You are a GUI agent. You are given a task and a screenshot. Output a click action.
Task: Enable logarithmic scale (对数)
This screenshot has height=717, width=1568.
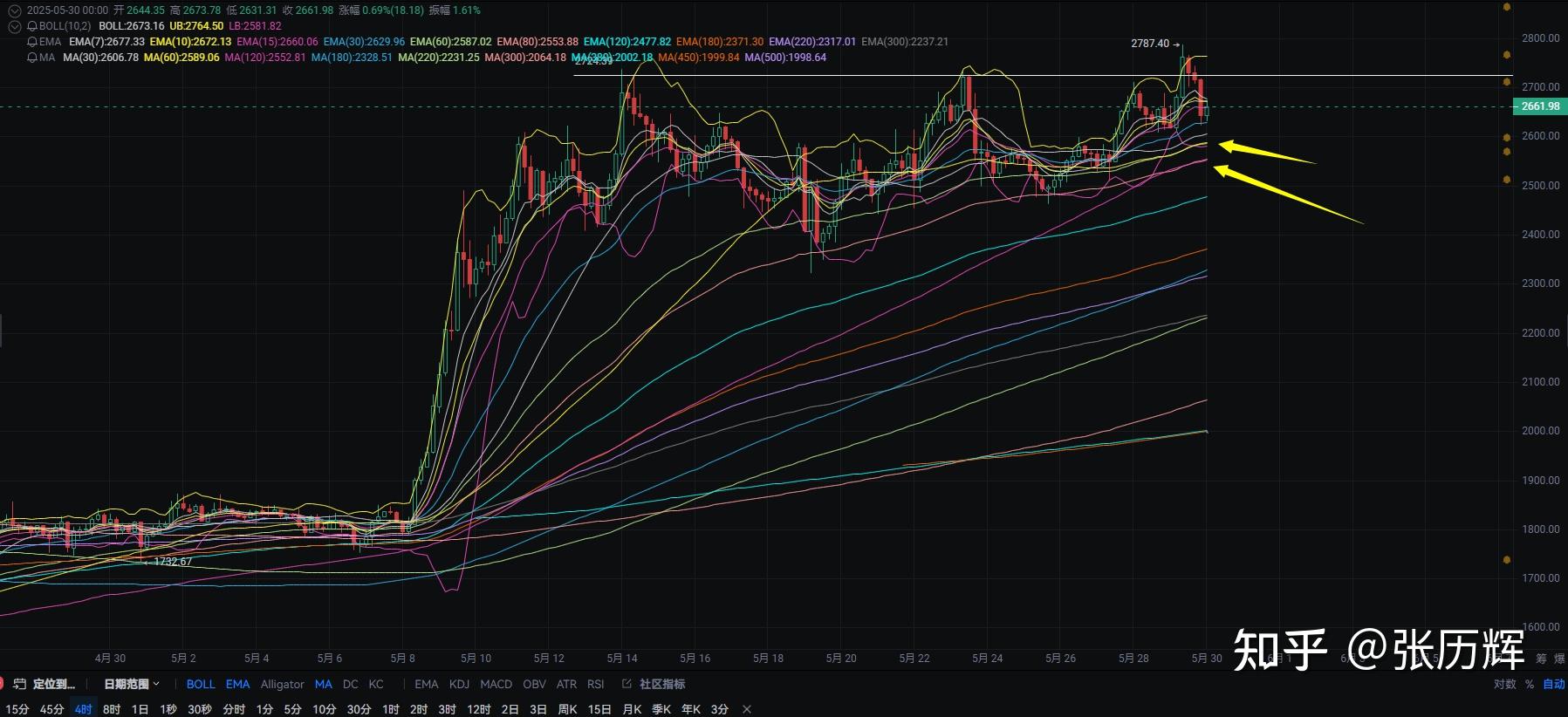tap(1504, 684)
